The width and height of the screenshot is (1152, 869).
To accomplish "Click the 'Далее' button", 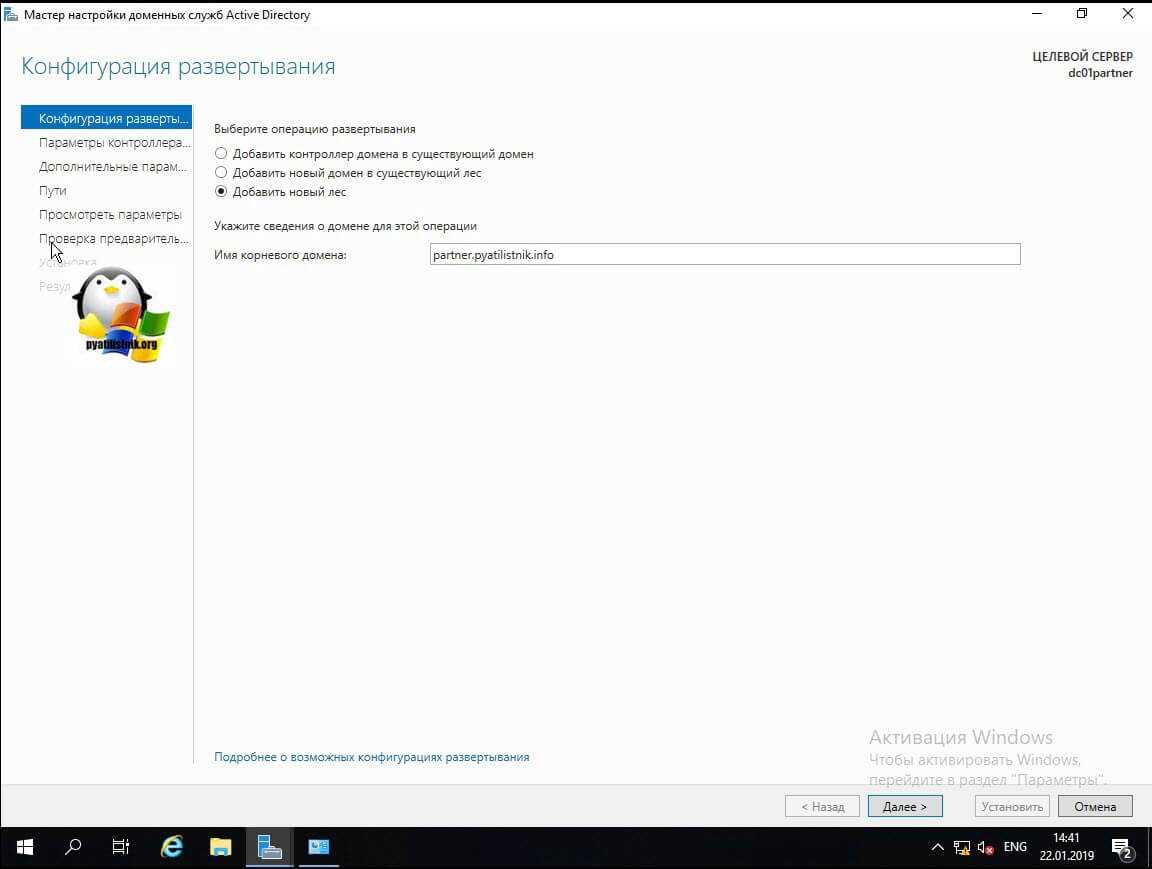I will [904, 806].
